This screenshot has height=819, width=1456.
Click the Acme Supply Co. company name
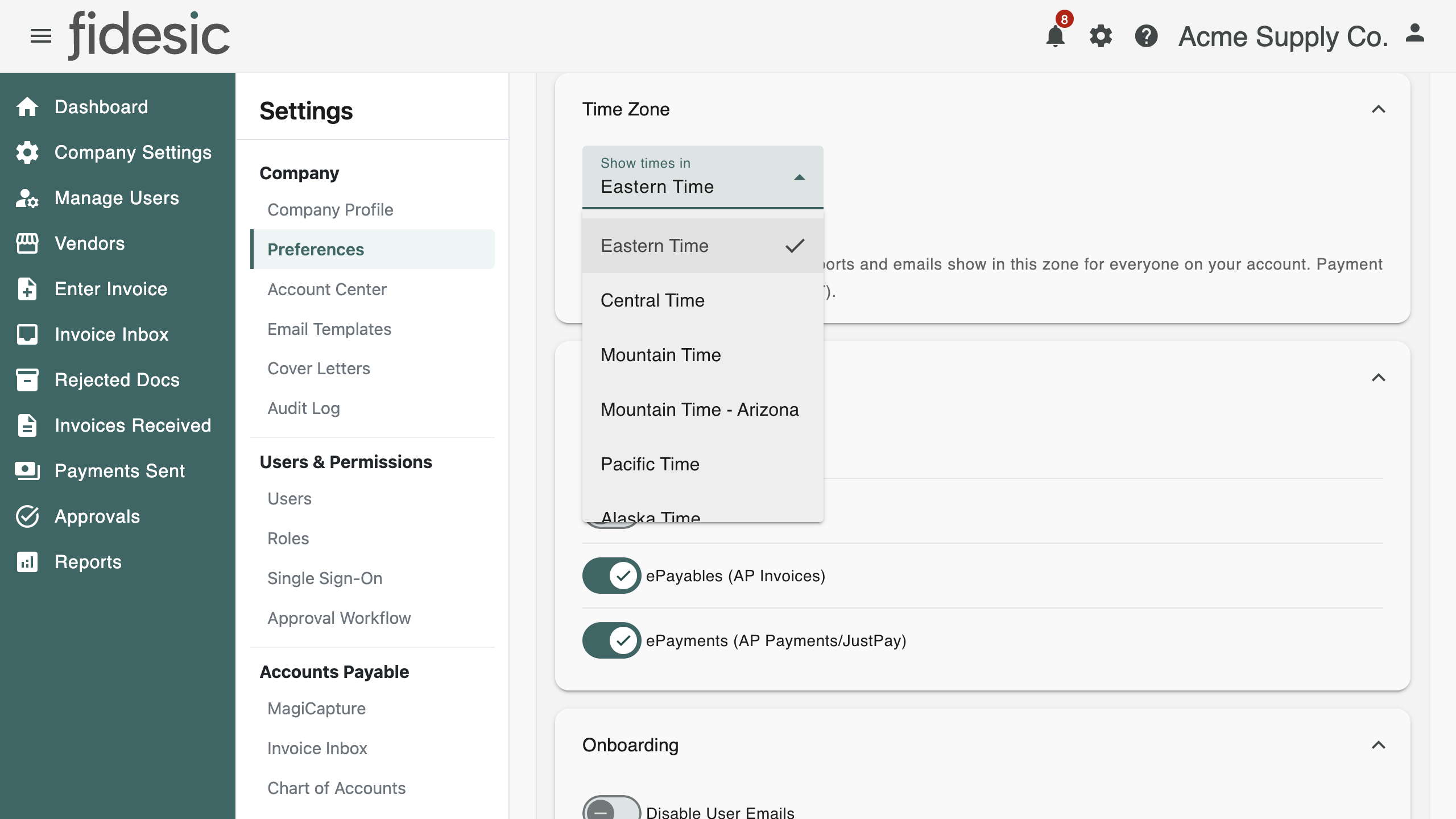(1283, 36)
